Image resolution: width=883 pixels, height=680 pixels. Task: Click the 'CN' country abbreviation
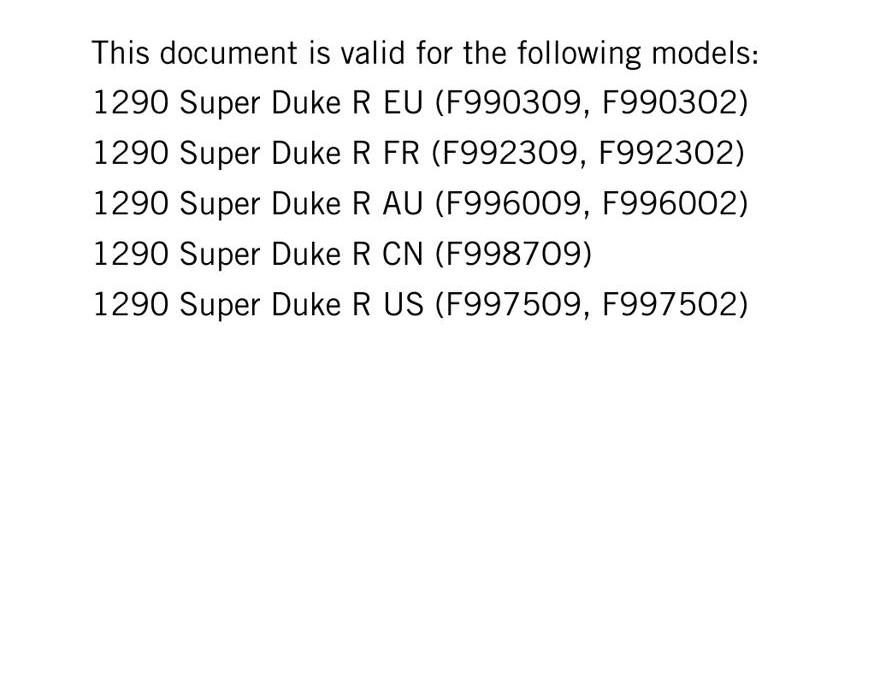click(402, 254)
